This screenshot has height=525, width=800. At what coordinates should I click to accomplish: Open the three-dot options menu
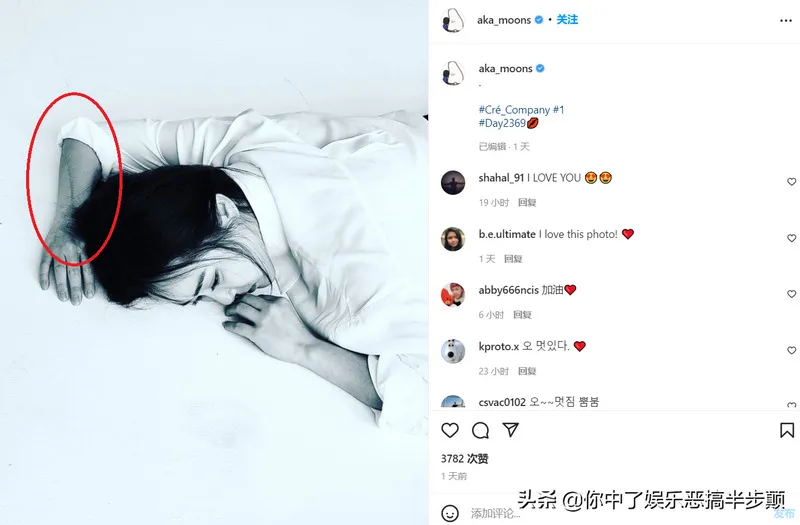[x=786, y=20]
